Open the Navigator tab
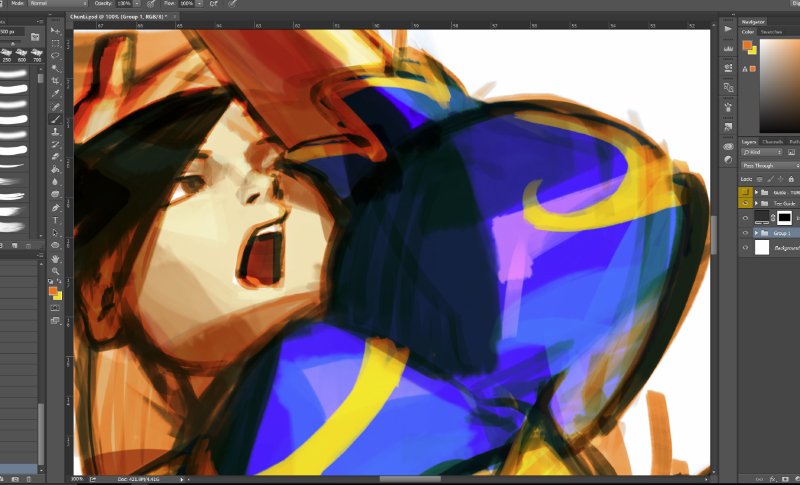800x485 pixels. [753, 22]
